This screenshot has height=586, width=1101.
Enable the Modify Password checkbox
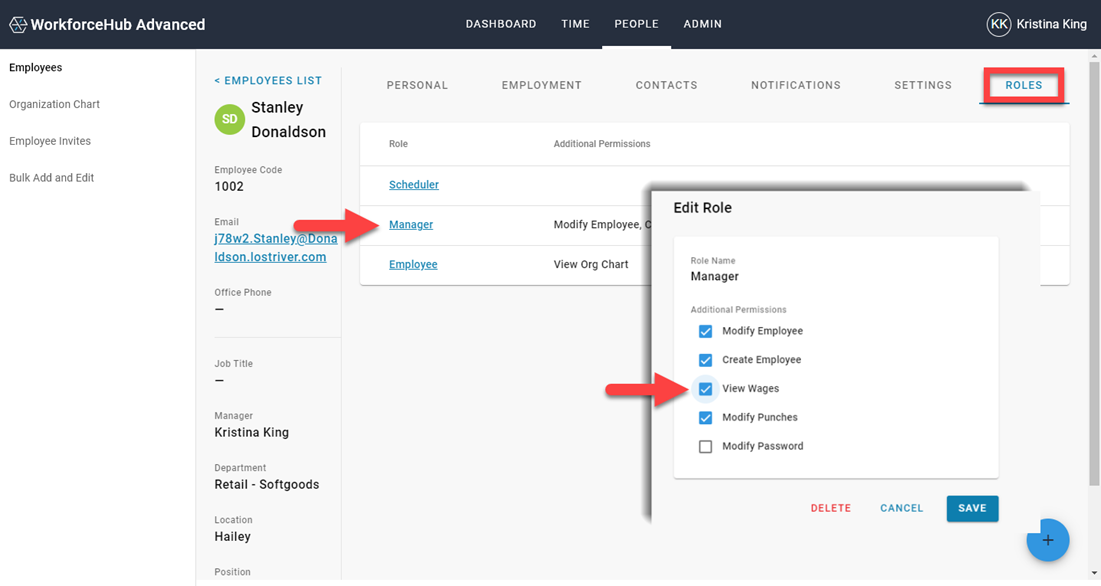click(705, 447)
